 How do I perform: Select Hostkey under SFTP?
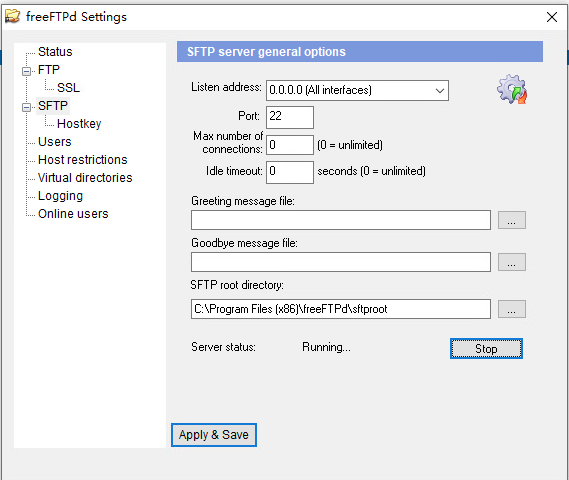(79, 124)
